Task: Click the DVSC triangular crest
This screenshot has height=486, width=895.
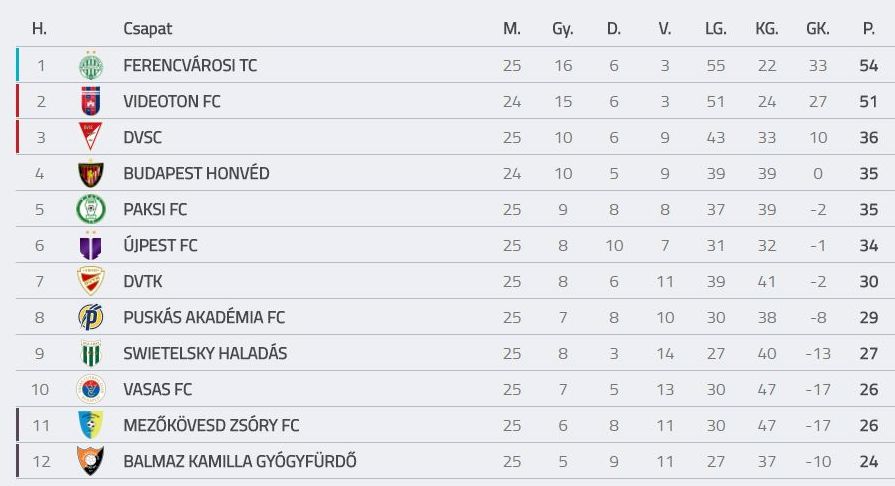Action: click(90, 136)
